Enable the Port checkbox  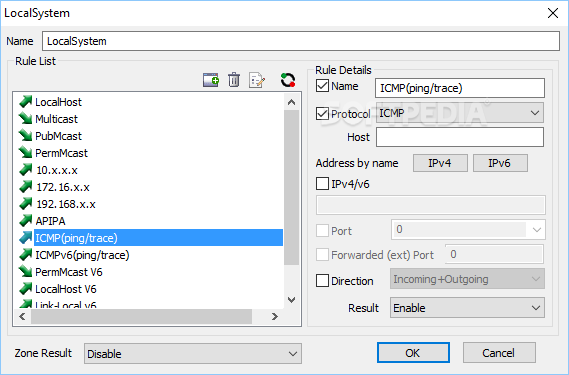coord(322,231)
